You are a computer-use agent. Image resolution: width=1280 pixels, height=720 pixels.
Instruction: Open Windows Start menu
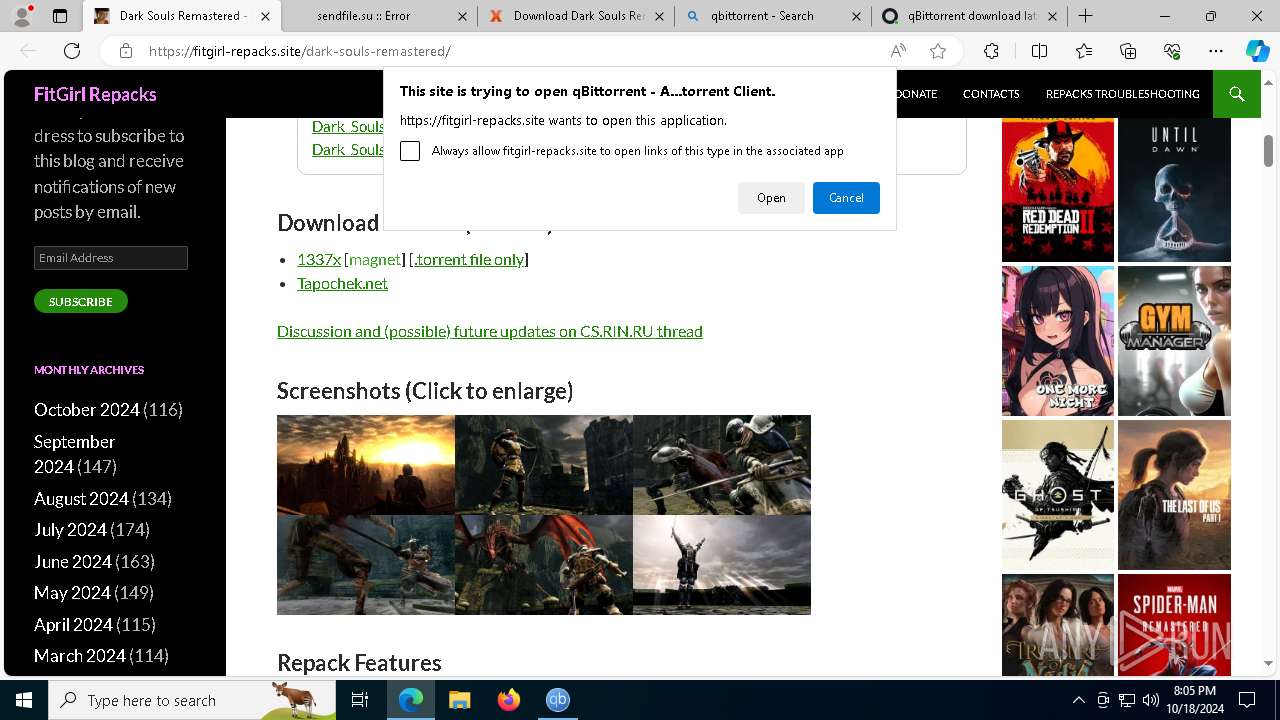pos(24,700)
